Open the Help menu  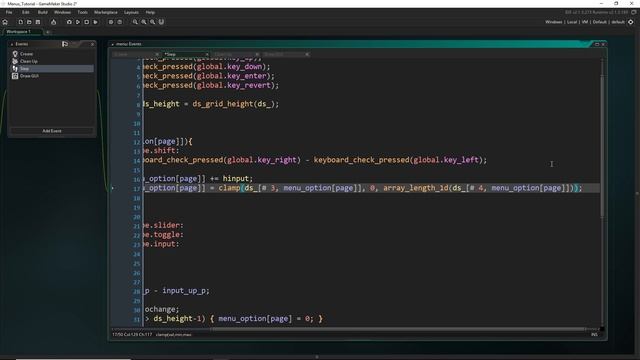(x=150, y=12)
